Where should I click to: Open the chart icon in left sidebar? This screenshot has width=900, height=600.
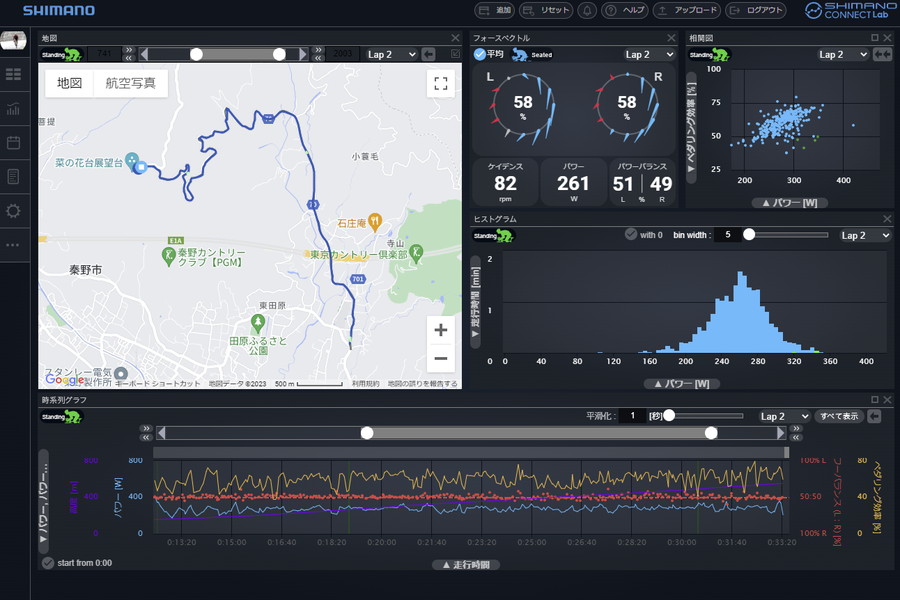tap(13, 109)
